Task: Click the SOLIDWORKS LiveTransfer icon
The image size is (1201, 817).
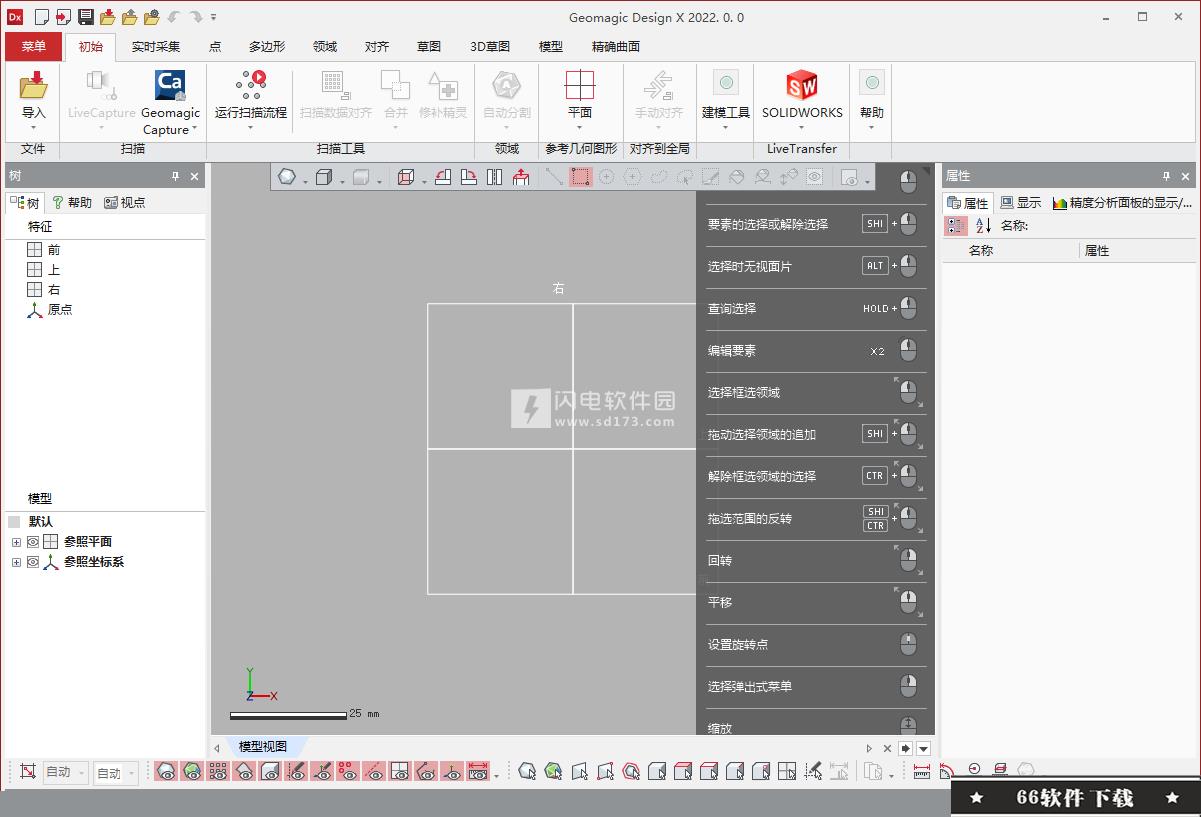Action: [x=802, y=84]
